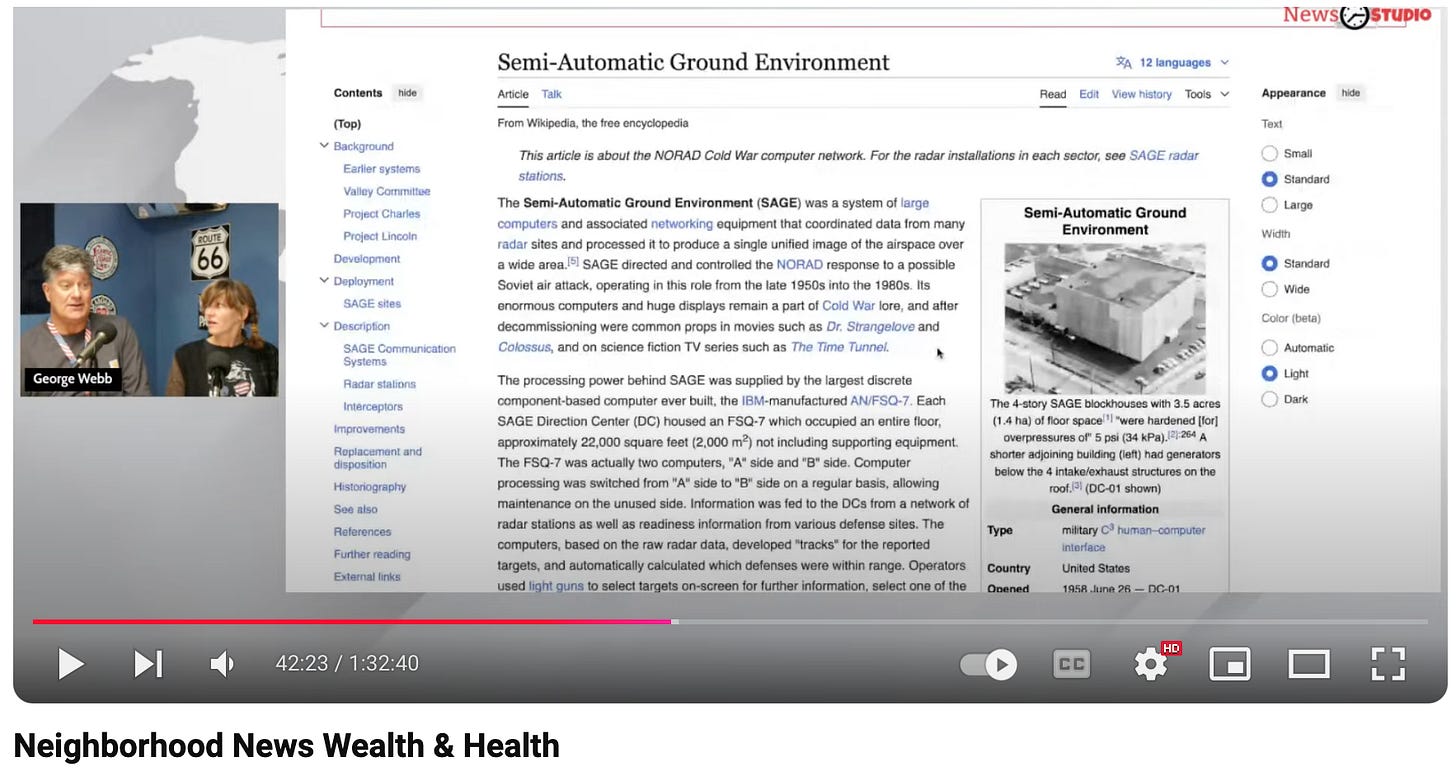Seek along the red video progress bar
This screenshot has height=782, width=1456.
(x=352, y=622)
